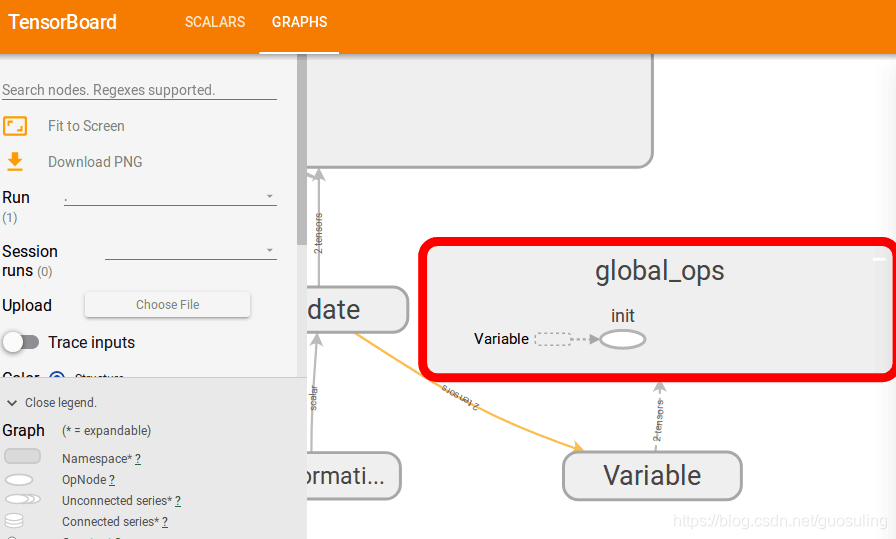Open the OpNode help question mark
This screenshot has width=896, height=539.
coord(112,480)
